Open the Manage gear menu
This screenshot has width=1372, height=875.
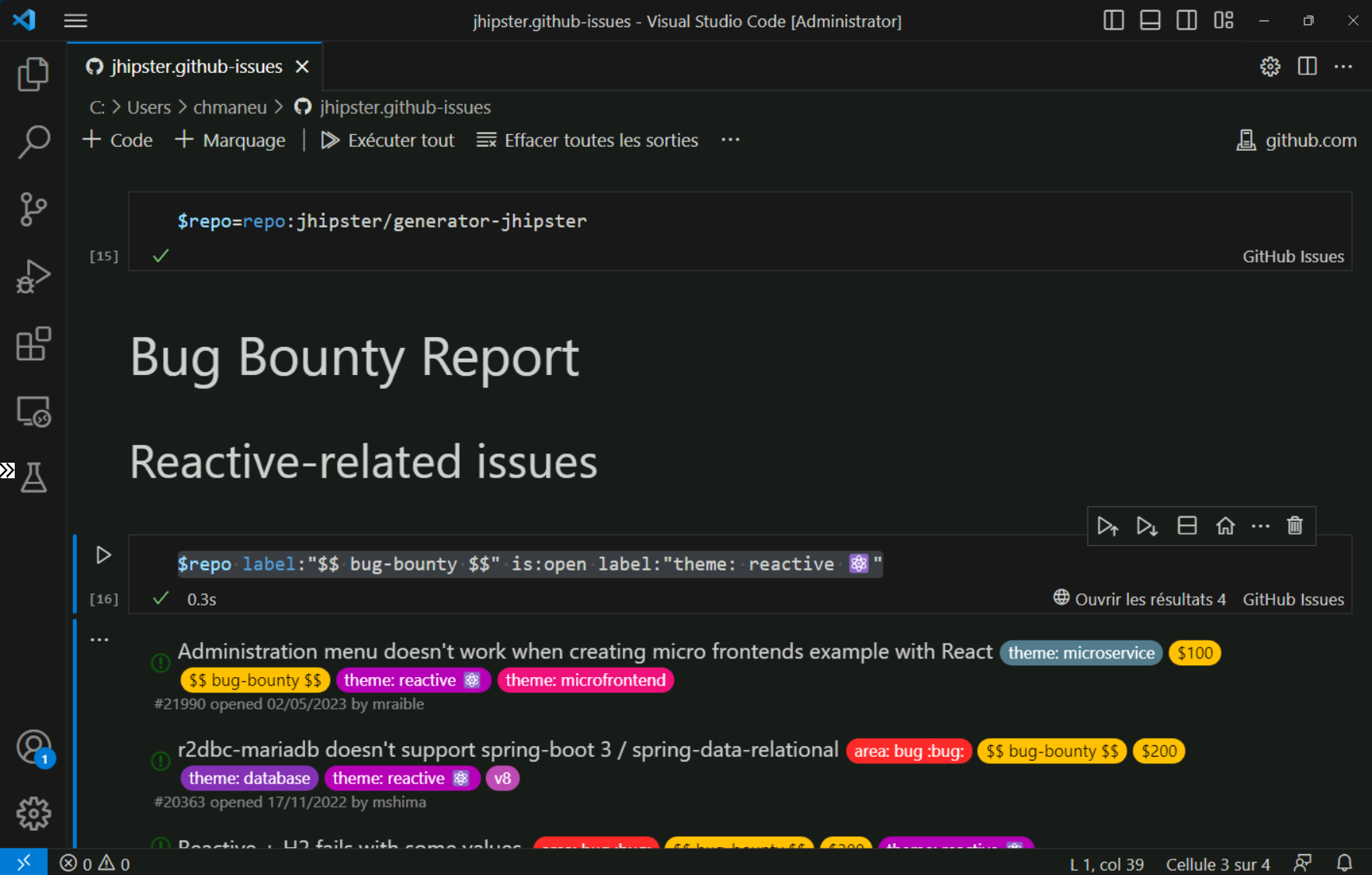(x=33, y=814)
